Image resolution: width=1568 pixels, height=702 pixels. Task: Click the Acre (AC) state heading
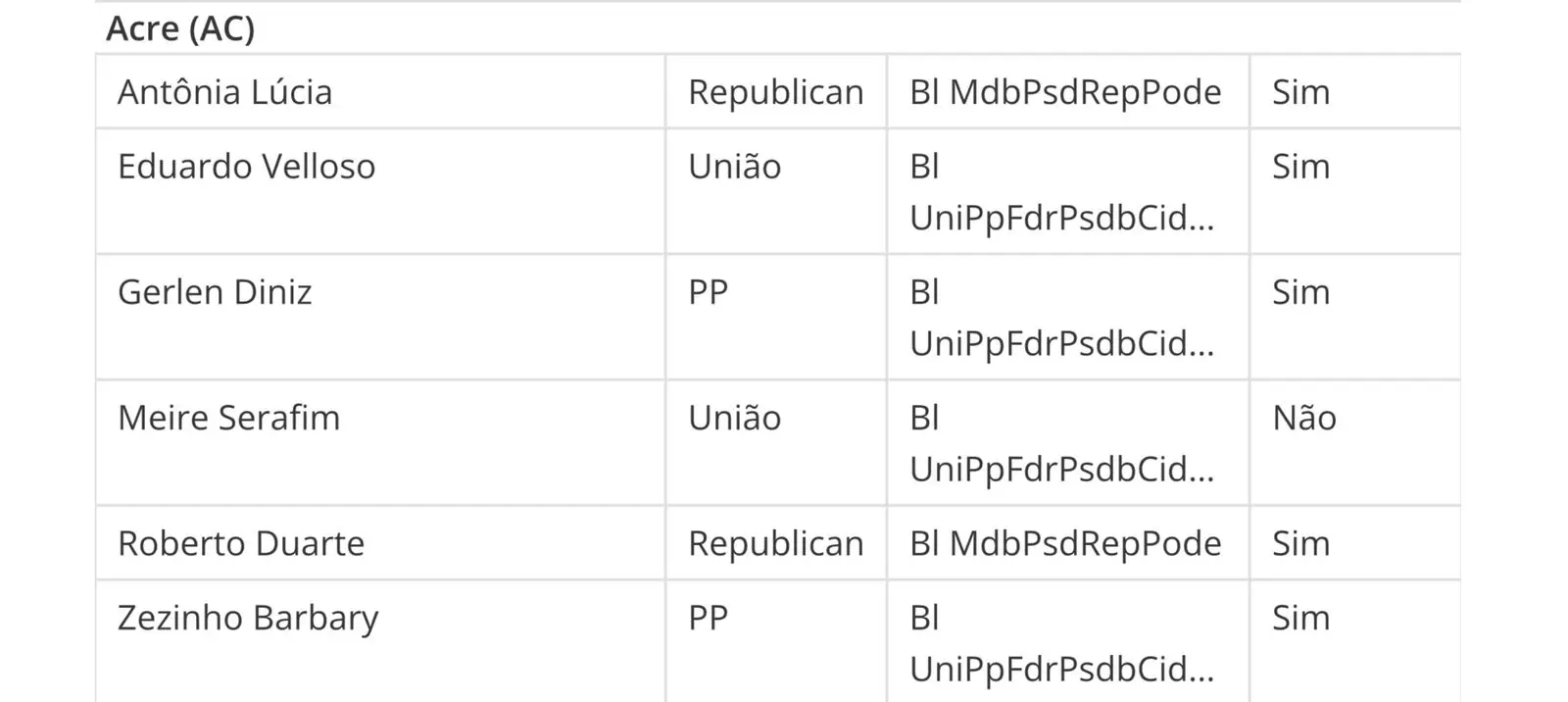180,29
